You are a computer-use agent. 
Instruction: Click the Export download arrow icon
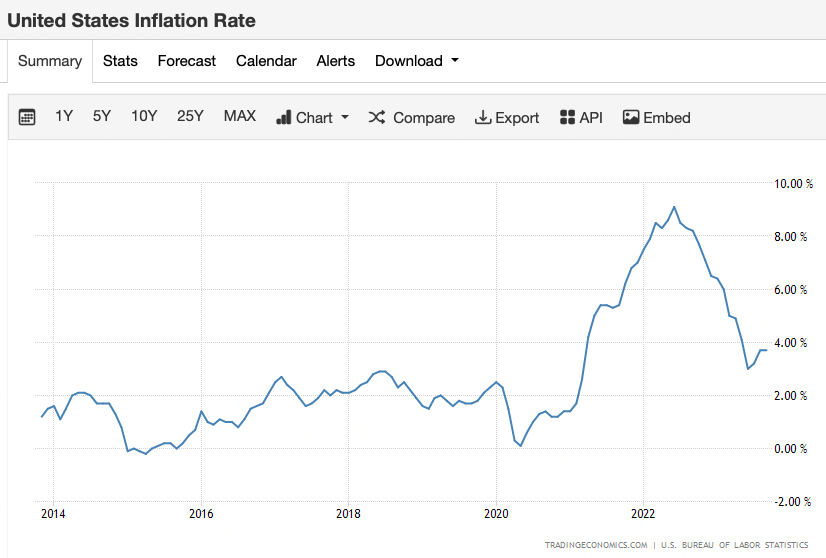point(482,117)
